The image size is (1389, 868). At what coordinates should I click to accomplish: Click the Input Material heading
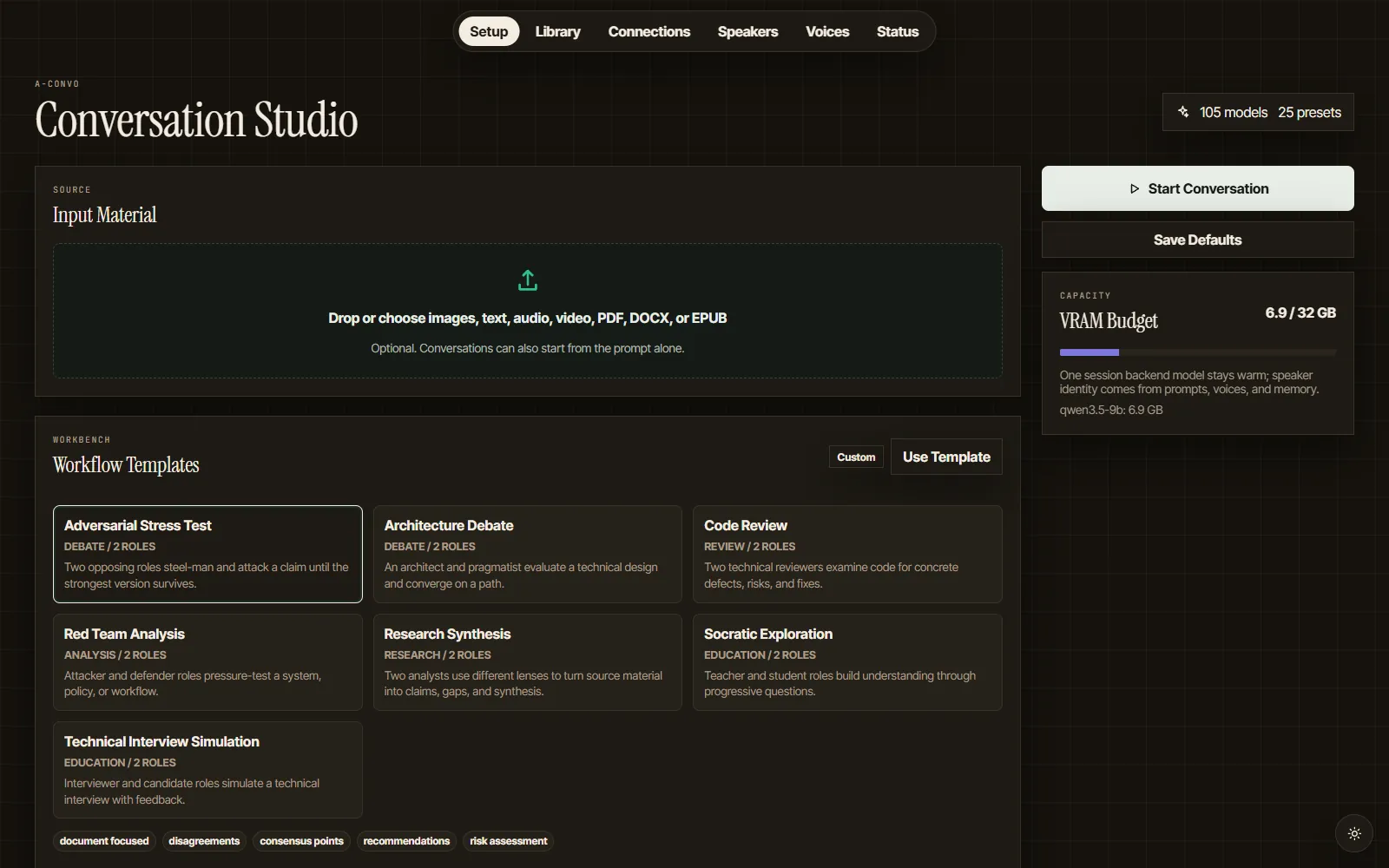pos(104,215)
